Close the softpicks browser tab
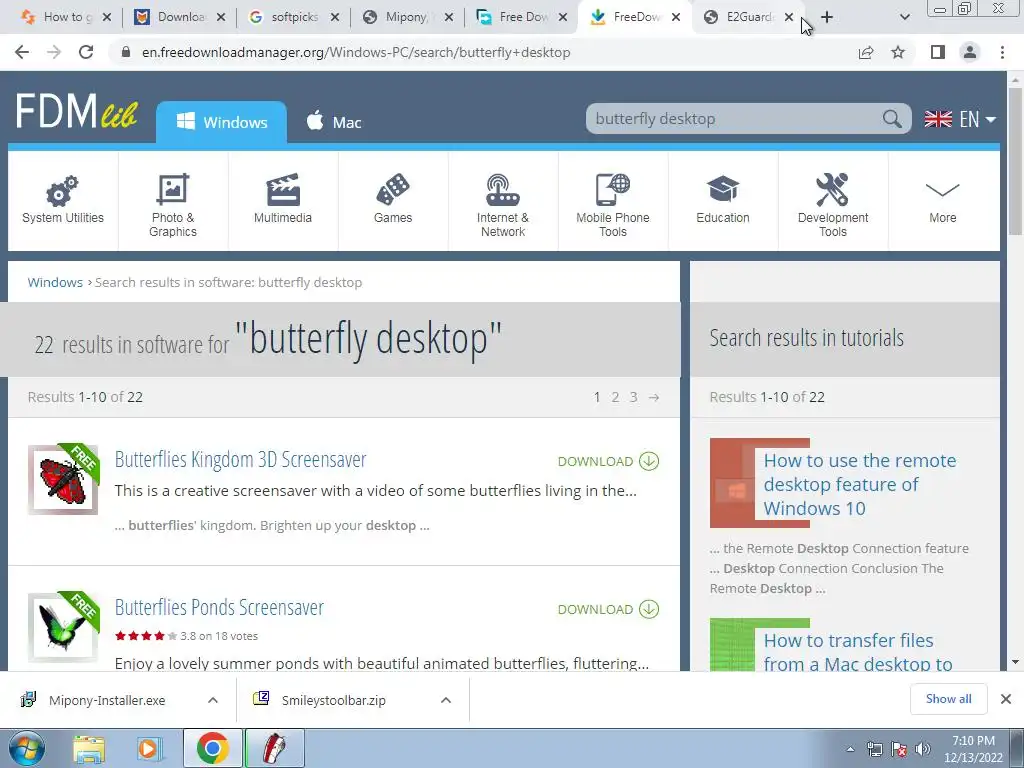The height and width of the screenshot is (768, 1024). [334, 17]
